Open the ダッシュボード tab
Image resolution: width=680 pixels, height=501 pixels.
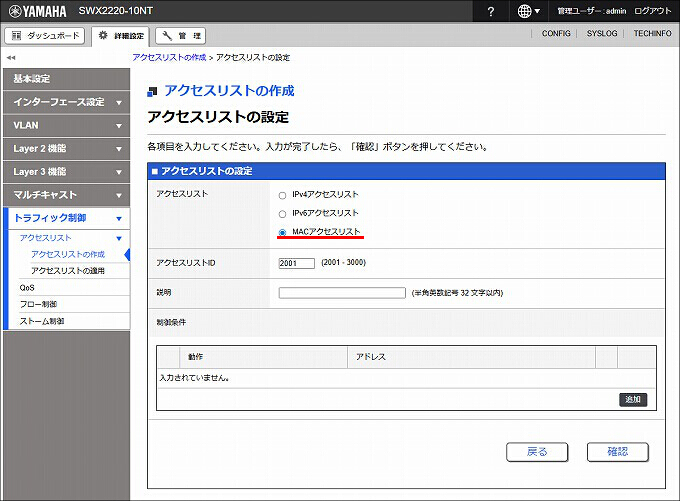click(x=45, y=36)
